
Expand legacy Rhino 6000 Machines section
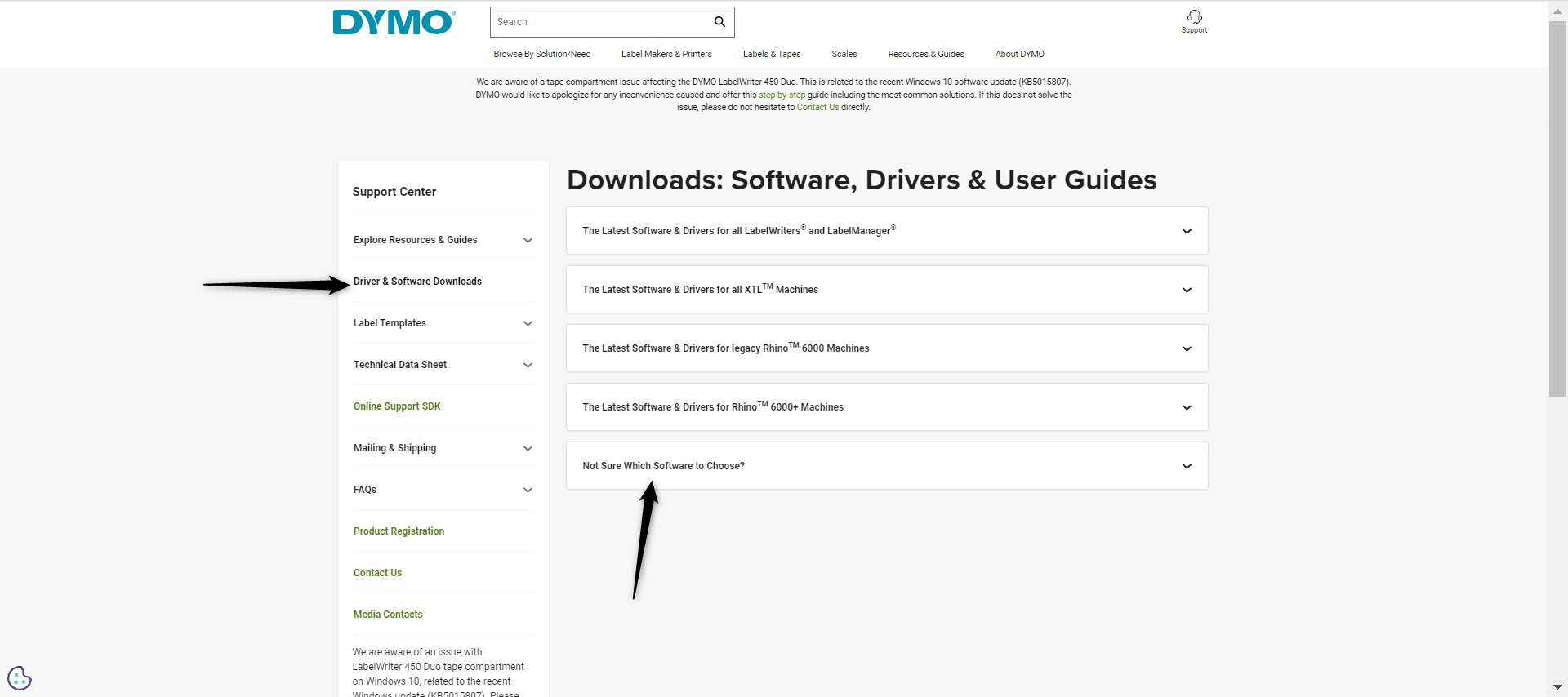pos(887,348)
